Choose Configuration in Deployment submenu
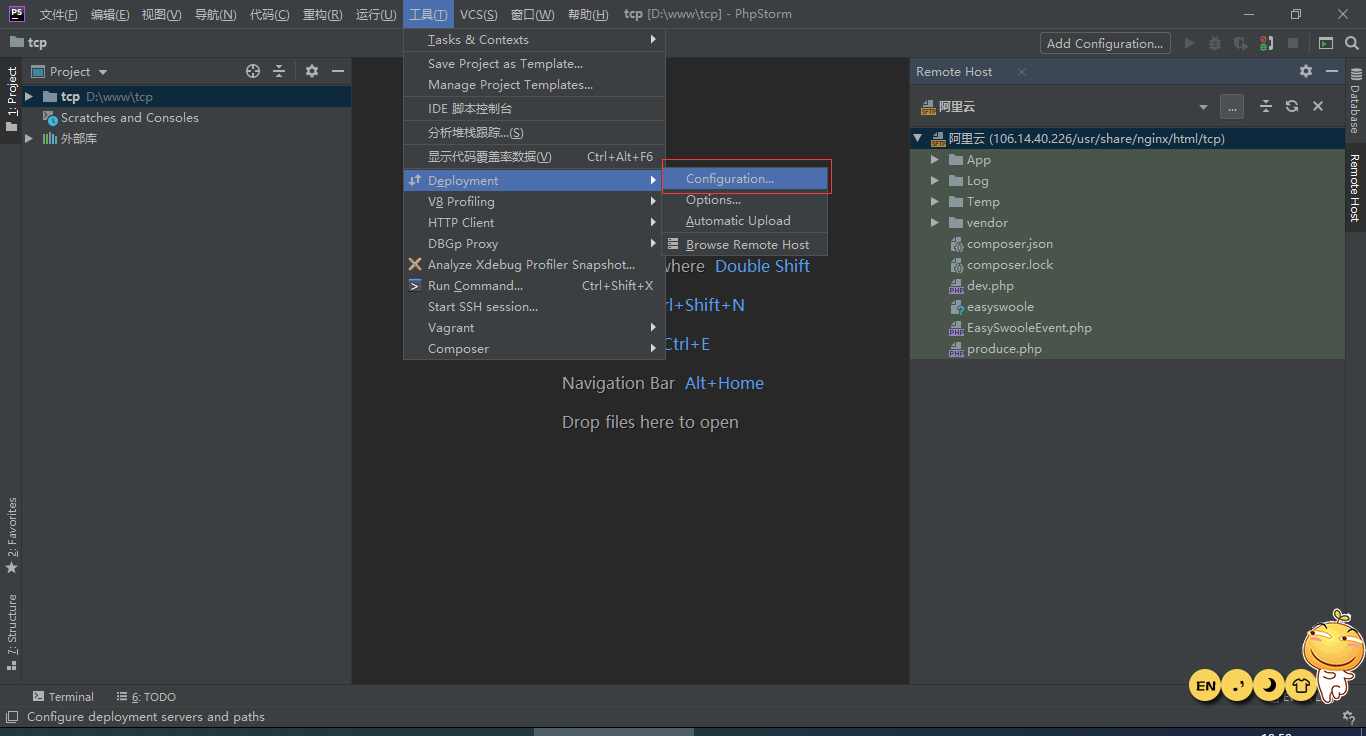The height and width of the screenshot is (736, 1366). coord(745,178)
